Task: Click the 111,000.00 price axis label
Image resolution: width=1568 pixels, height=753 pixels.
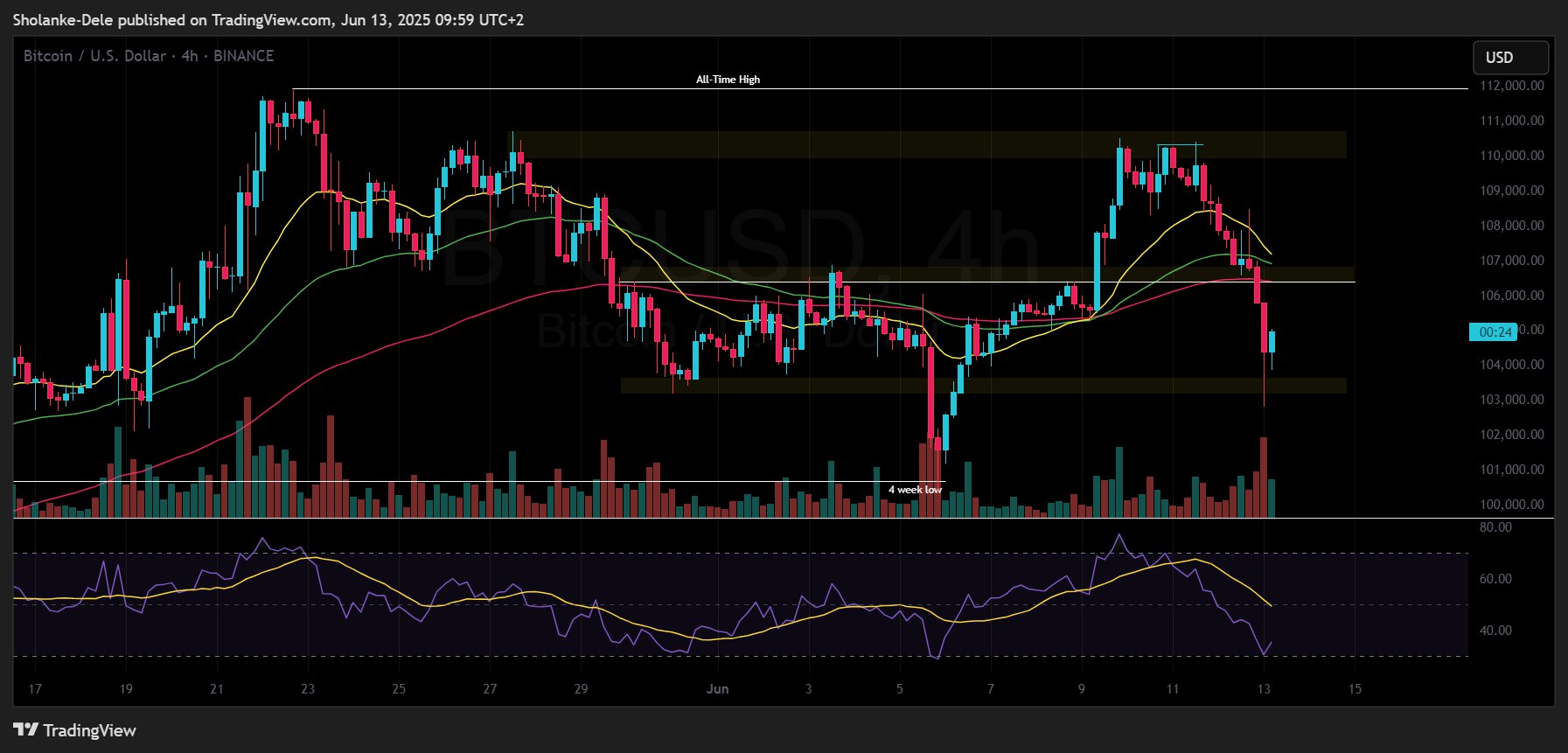Action: [1512, 121]
